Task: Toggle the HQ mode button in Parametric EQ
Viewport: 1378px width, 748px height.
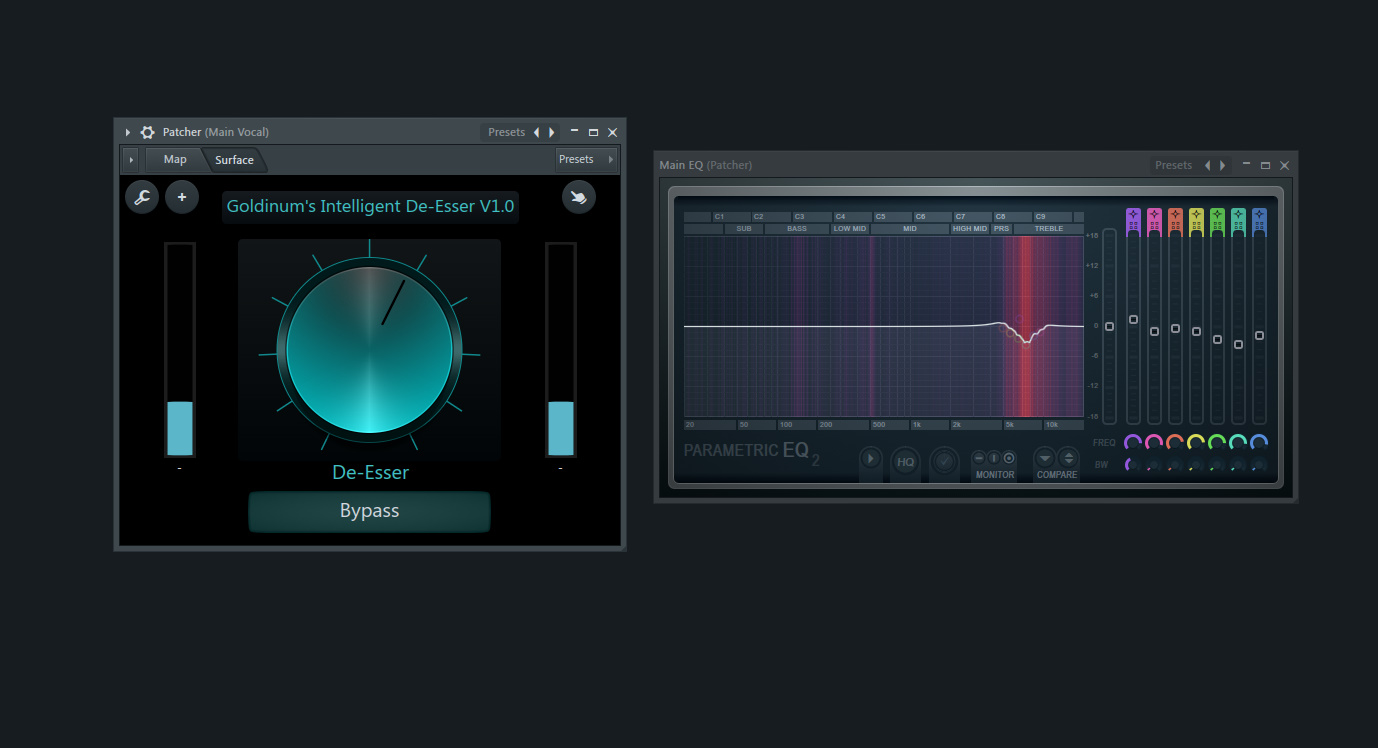Action: 905,461
